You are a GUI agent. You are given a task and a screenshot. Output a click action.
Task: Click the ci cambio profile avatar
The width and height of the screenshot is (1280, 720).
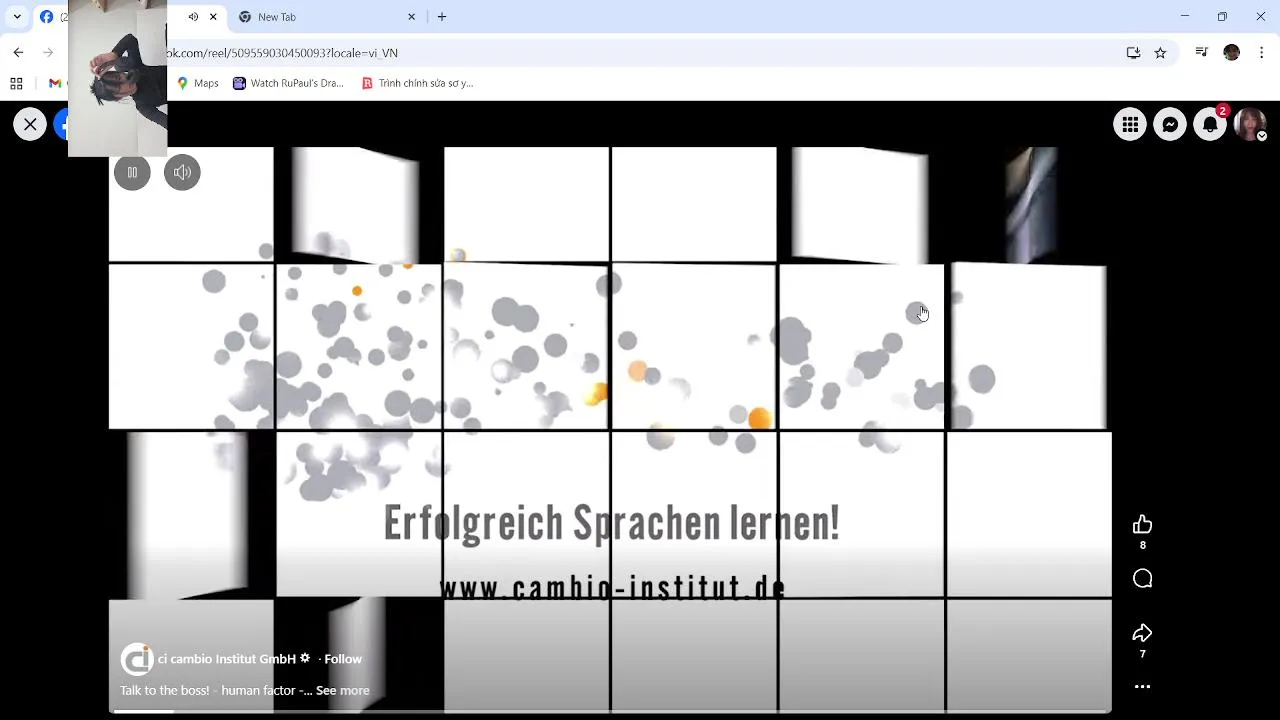pyautogui.click(x=136, y=659)
